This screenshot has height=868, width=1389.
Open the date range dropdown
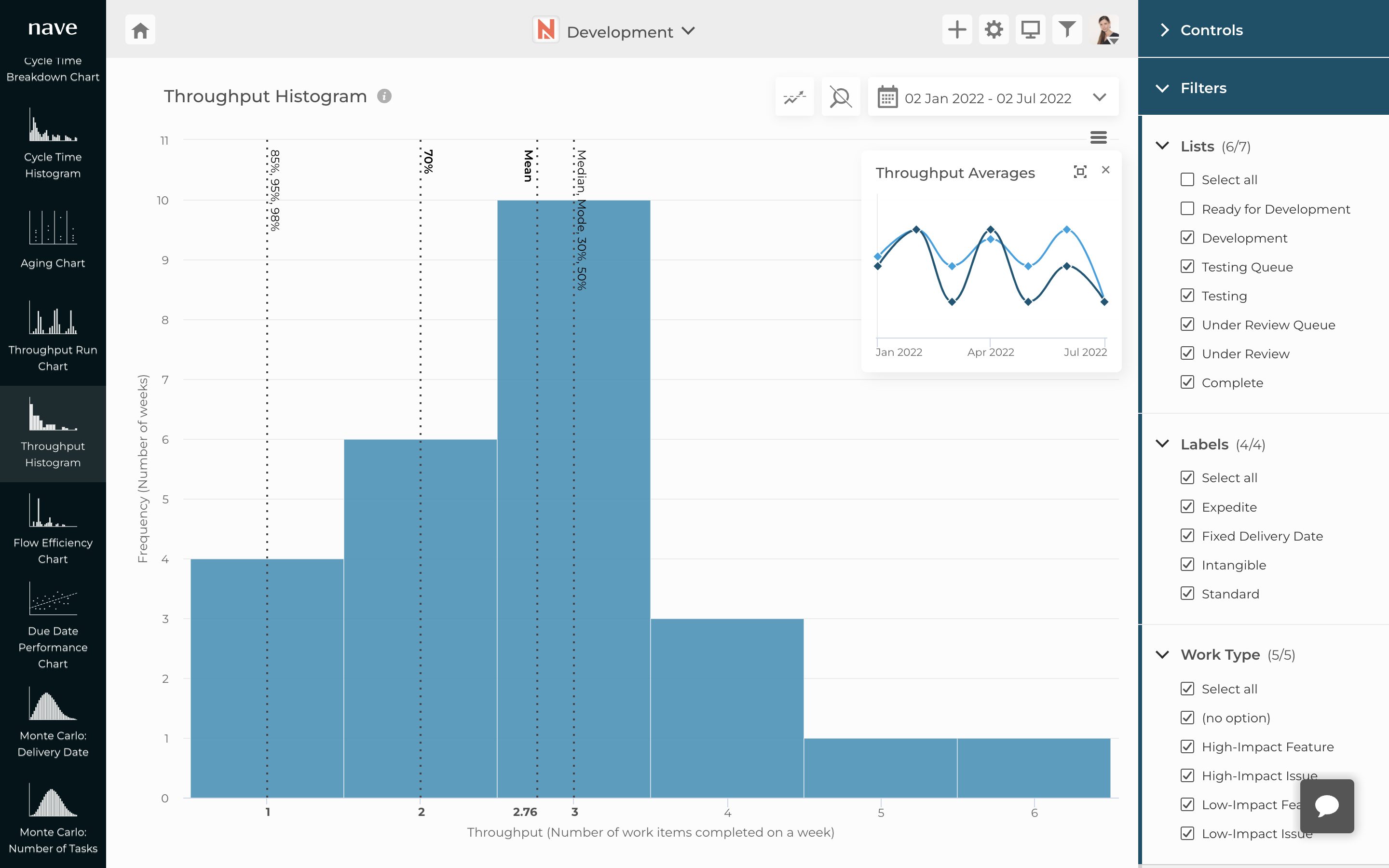coord(993,98)
